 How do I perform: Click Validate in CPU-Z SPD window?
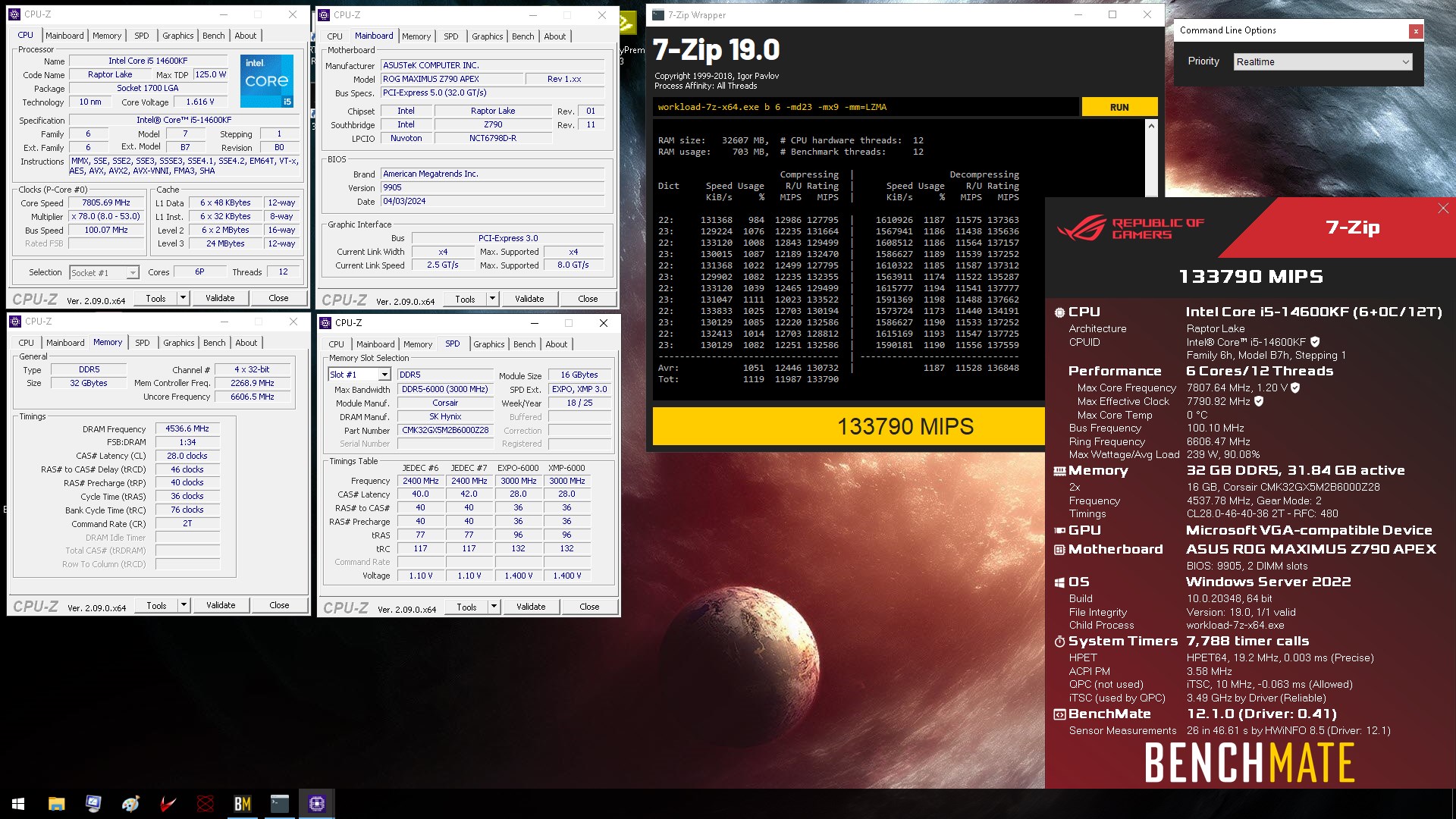point(531,607)
